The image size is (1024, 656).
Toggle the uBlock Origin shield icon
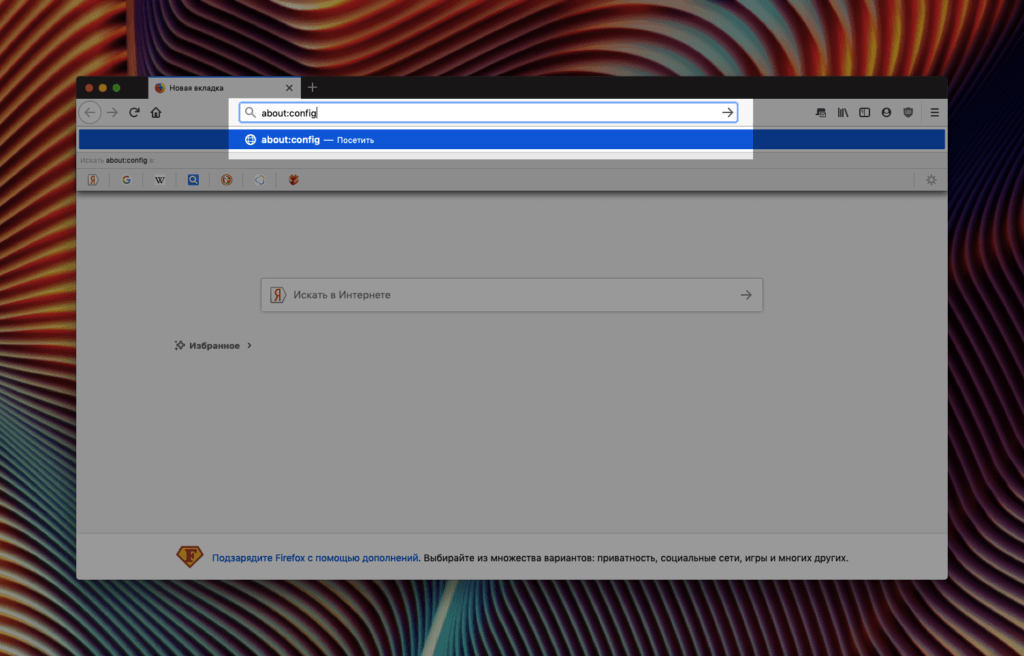[908, 113]
